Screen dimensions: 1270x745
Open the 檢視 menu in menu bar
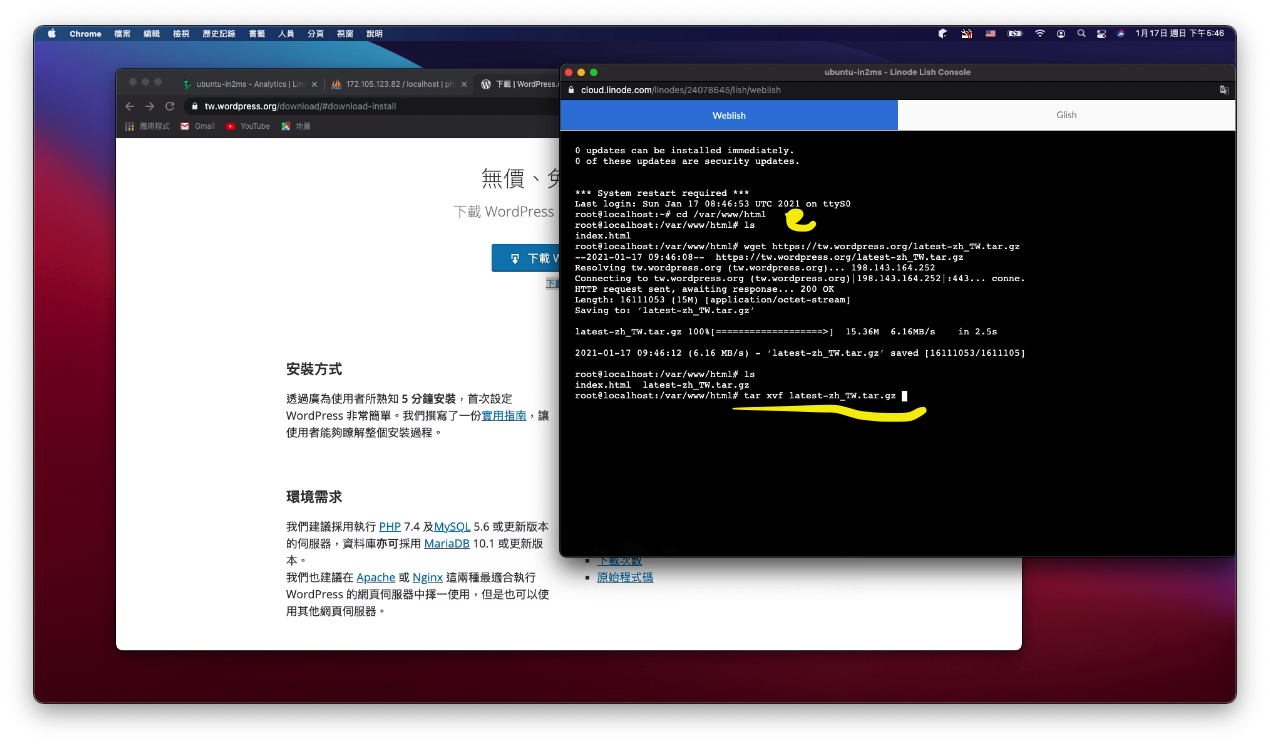tap(181, 33)
